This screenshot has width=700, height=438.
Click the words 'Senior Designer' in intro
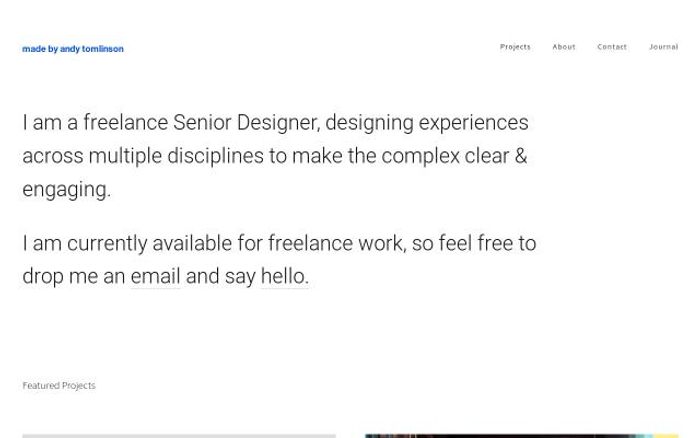point(245,123)
